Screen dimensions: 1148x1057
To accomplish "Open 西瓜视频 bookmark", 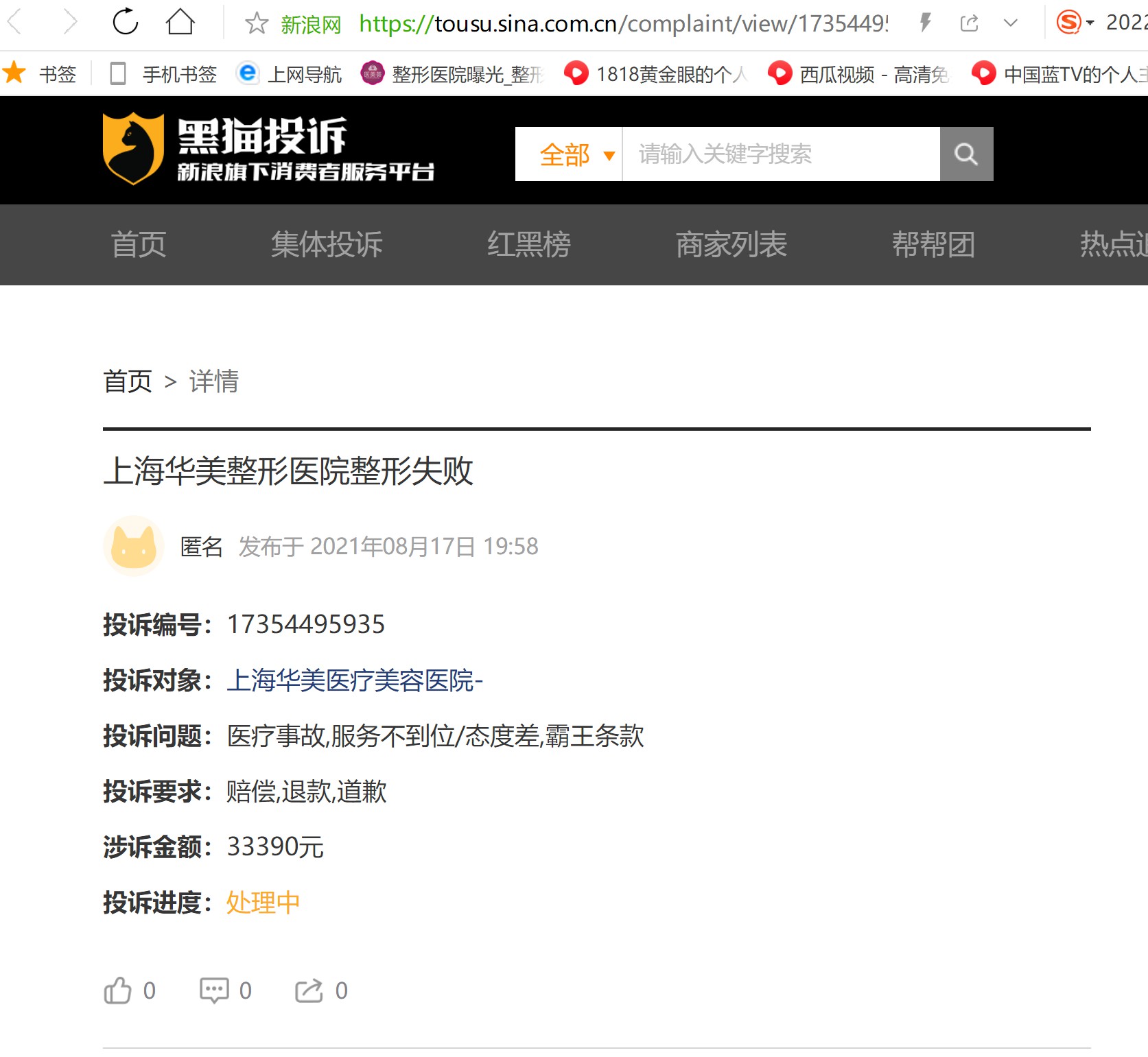I will pos(859,73).
